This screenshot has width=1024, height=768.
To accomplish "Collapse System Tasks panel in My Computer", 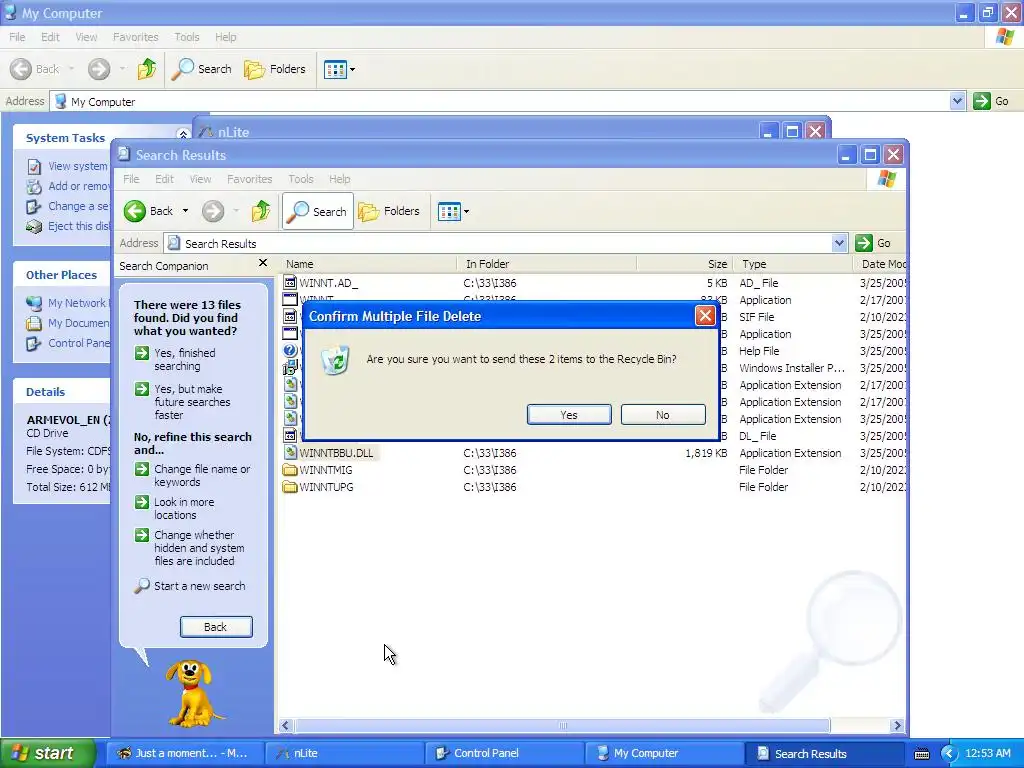I will pyautogui.click(x=183, y=135).
